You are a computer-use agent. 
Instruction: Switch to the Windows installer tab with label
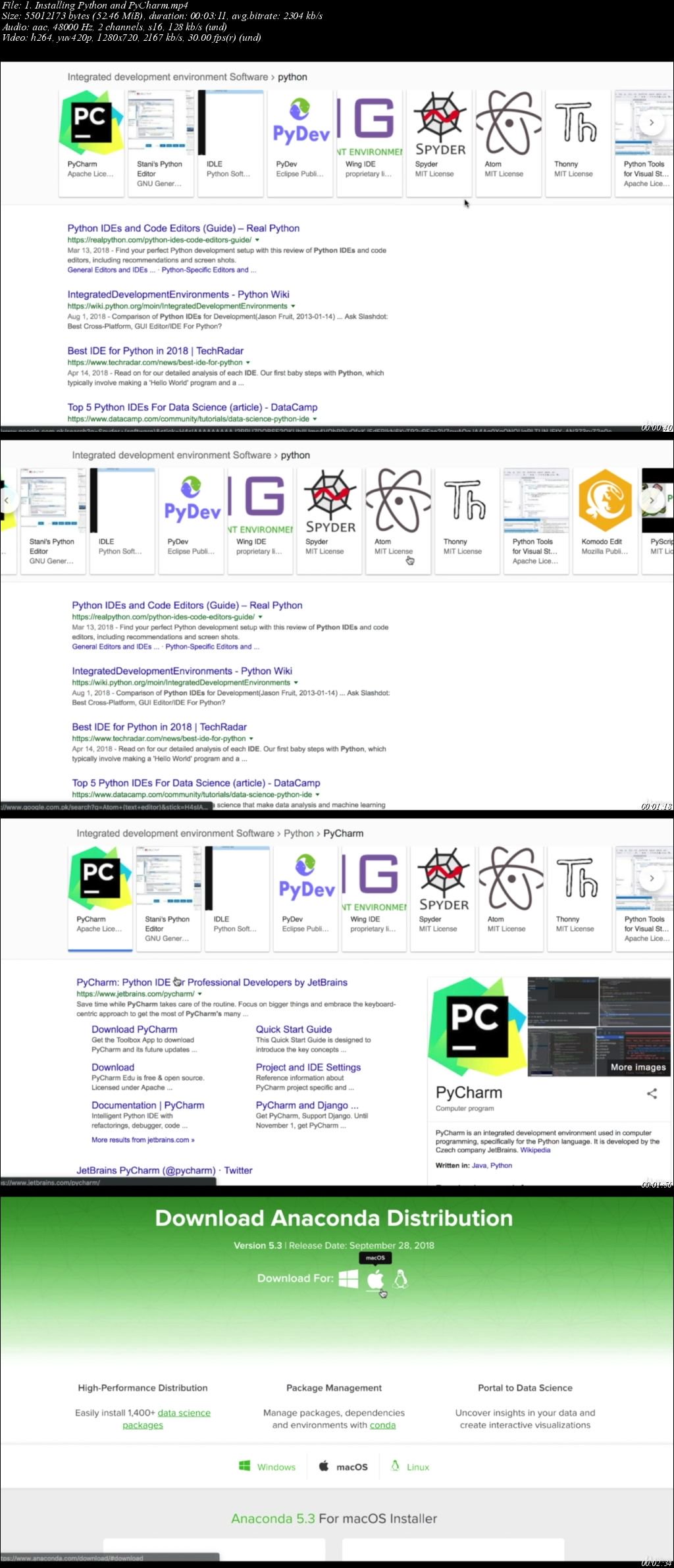tap(267, 1467)
